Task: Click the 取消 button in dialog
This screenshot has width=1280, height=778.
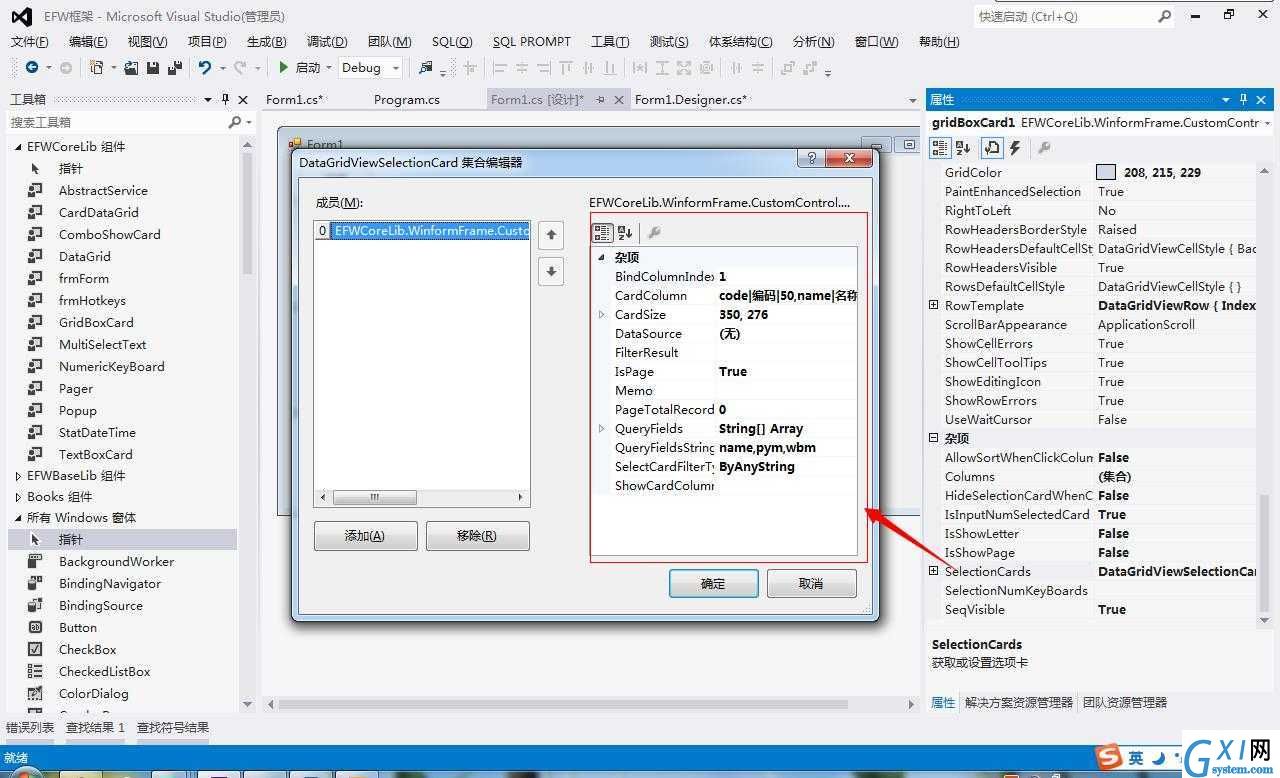Action: click(811, 584)
